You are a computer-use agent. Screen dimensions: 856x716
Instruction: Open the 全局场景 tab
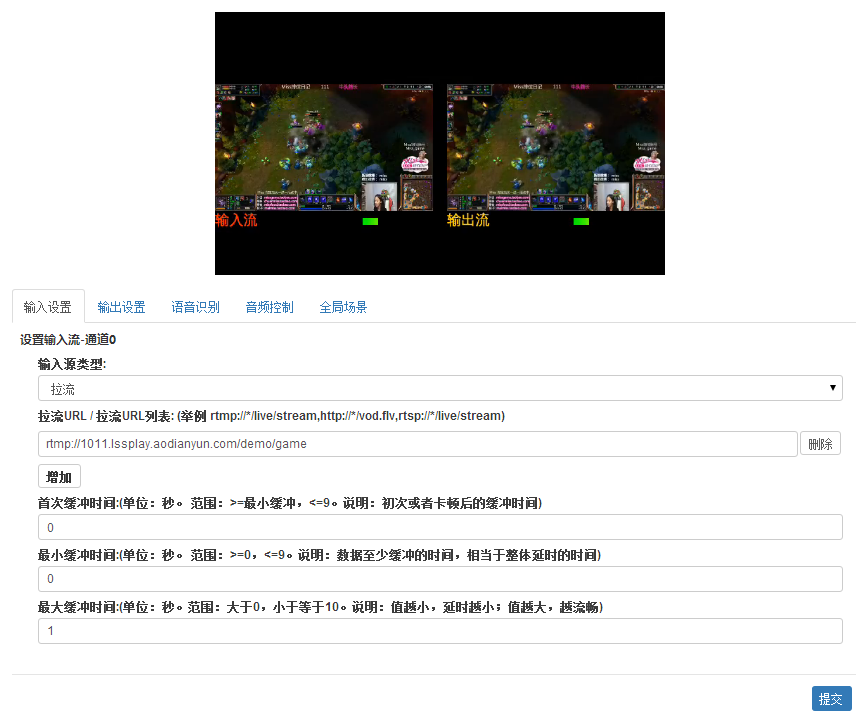click(x=343, y=307)
